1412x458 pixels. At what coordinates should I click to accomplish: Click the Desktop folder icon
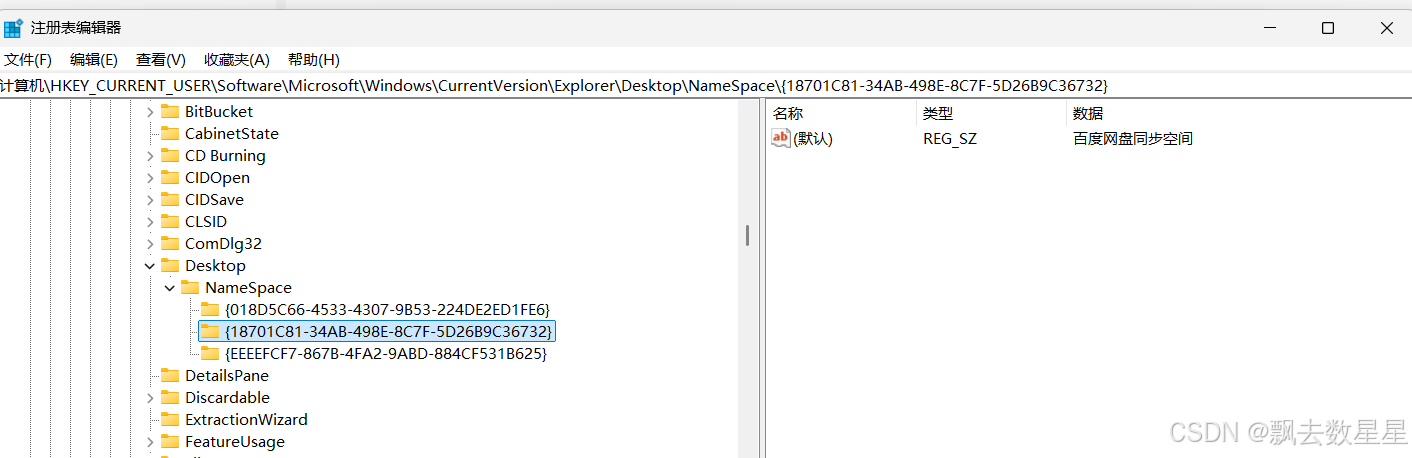(x=170, y=266)
